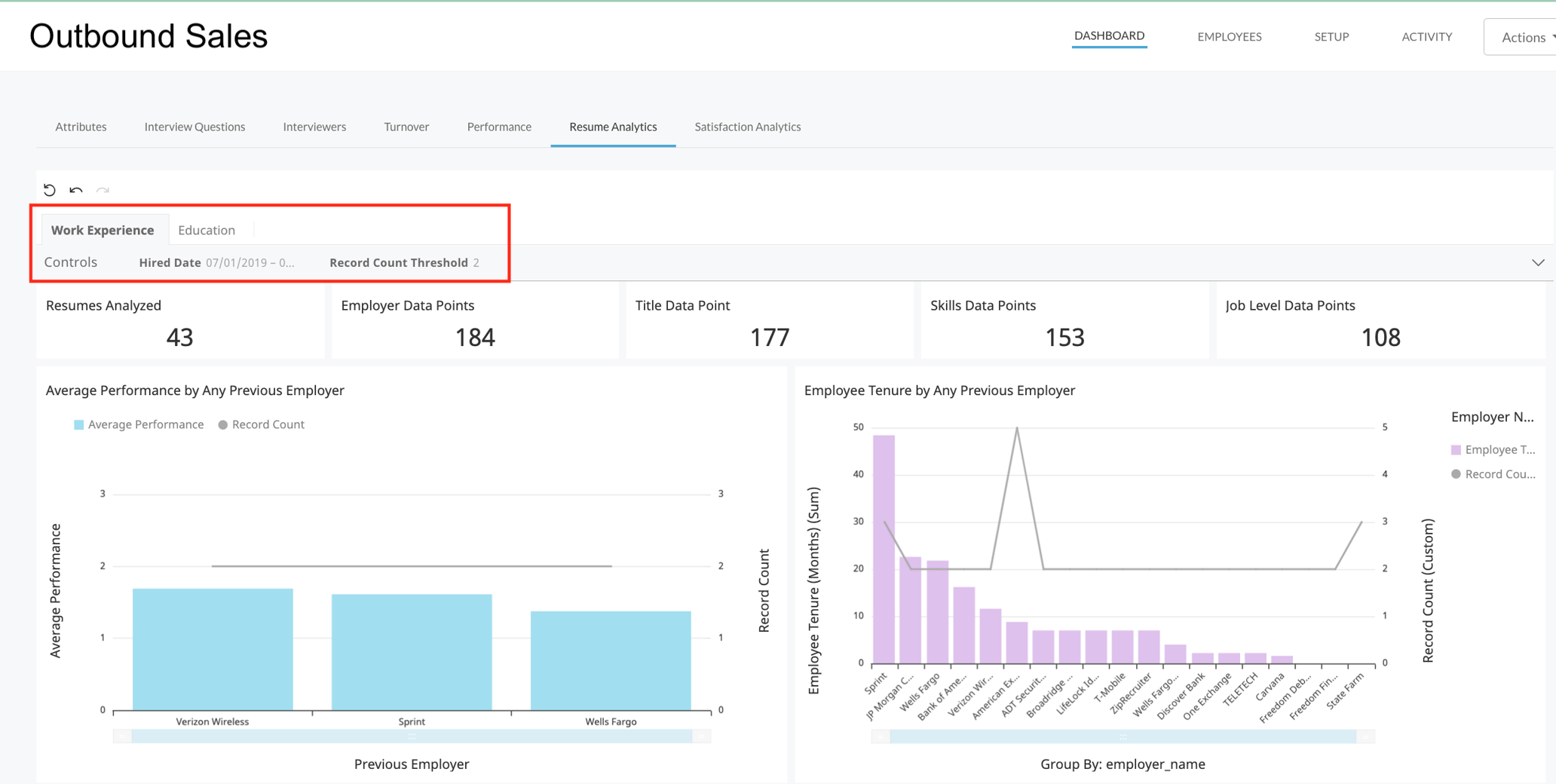Open the Satisfaction Analytics tab

point(747,127)
